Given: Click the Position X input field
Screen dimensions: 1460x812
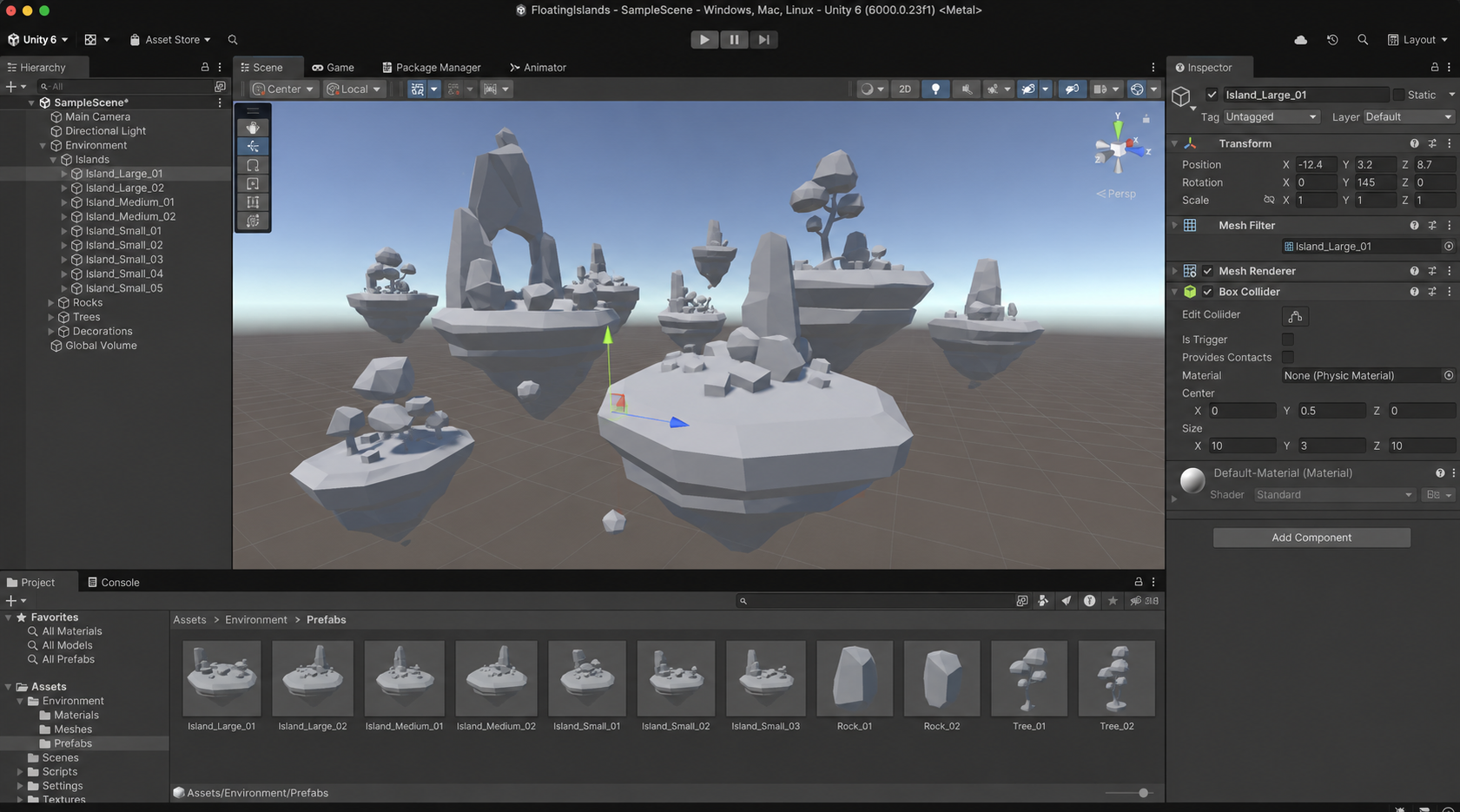Looking at the screenshot, I should 1315,165.
